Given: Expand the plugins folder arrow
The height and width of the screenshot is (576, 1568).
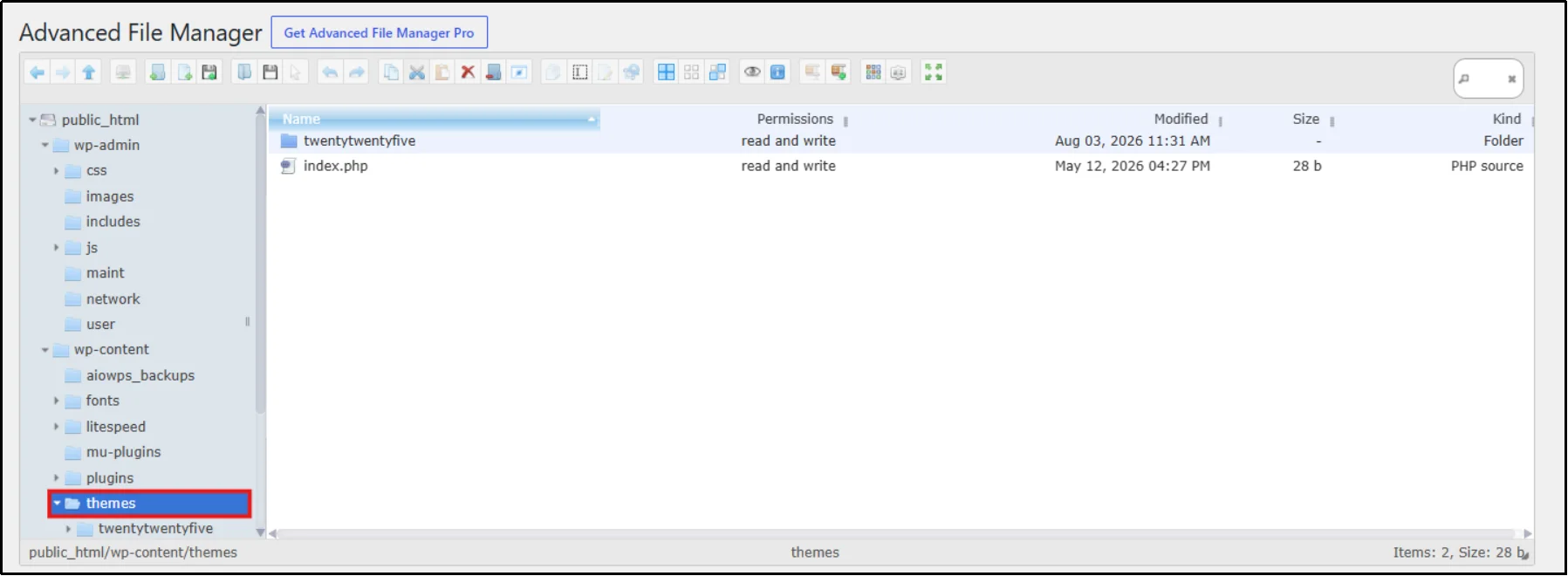Looking at the screenshot, I should (x=57, y=478).
